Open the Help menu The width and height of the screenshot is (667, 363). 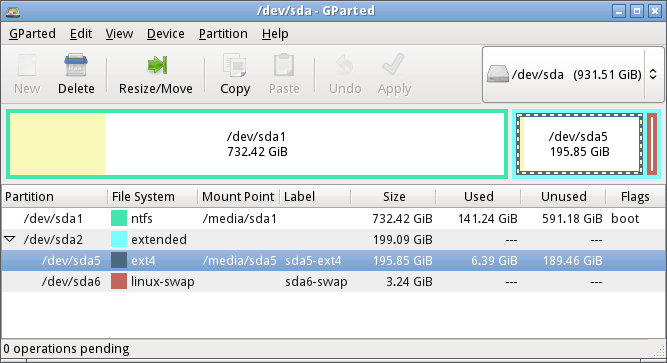[275, 34]
